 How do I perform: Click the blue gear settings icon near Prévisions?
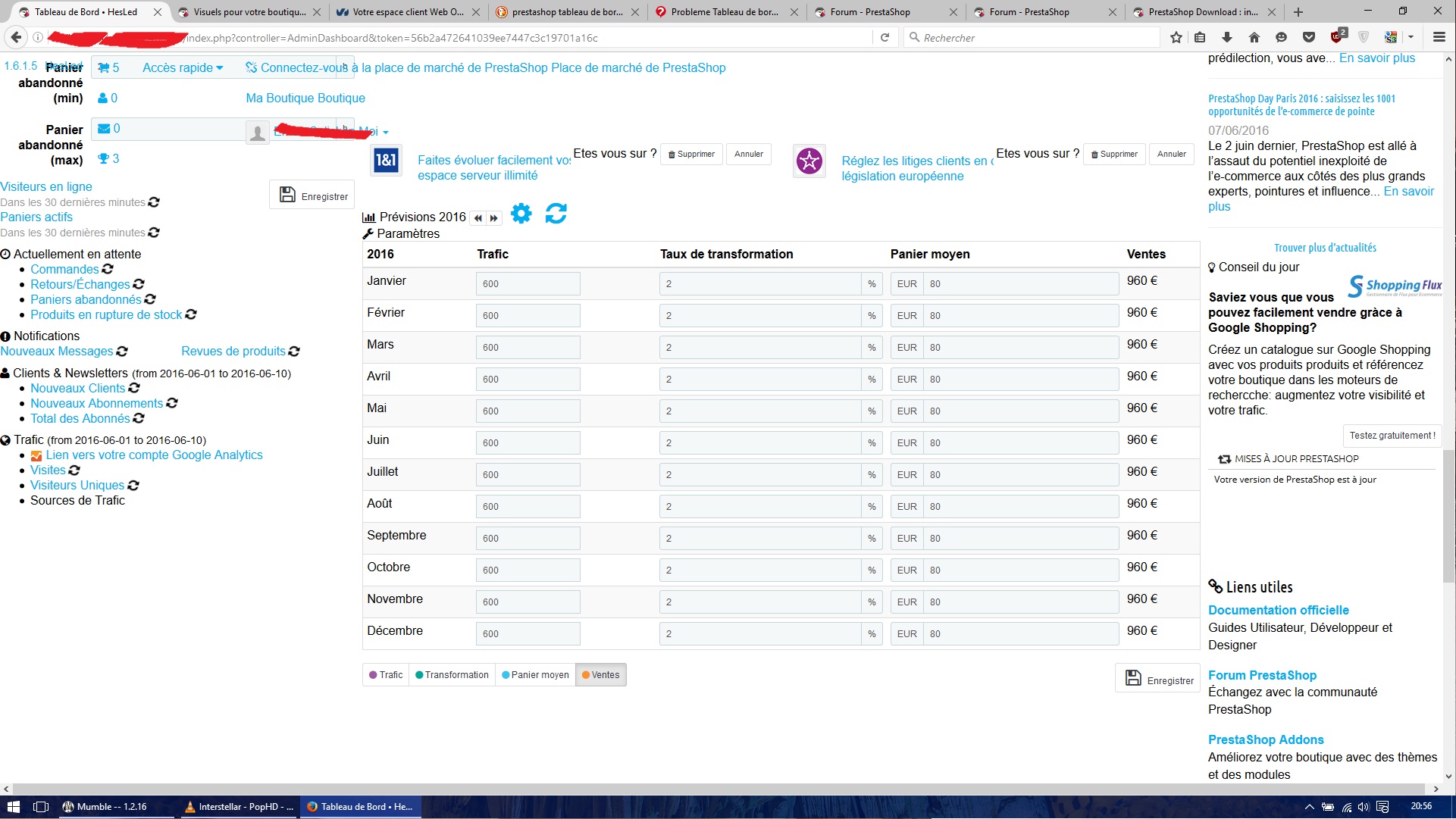[x=521, y=214]
